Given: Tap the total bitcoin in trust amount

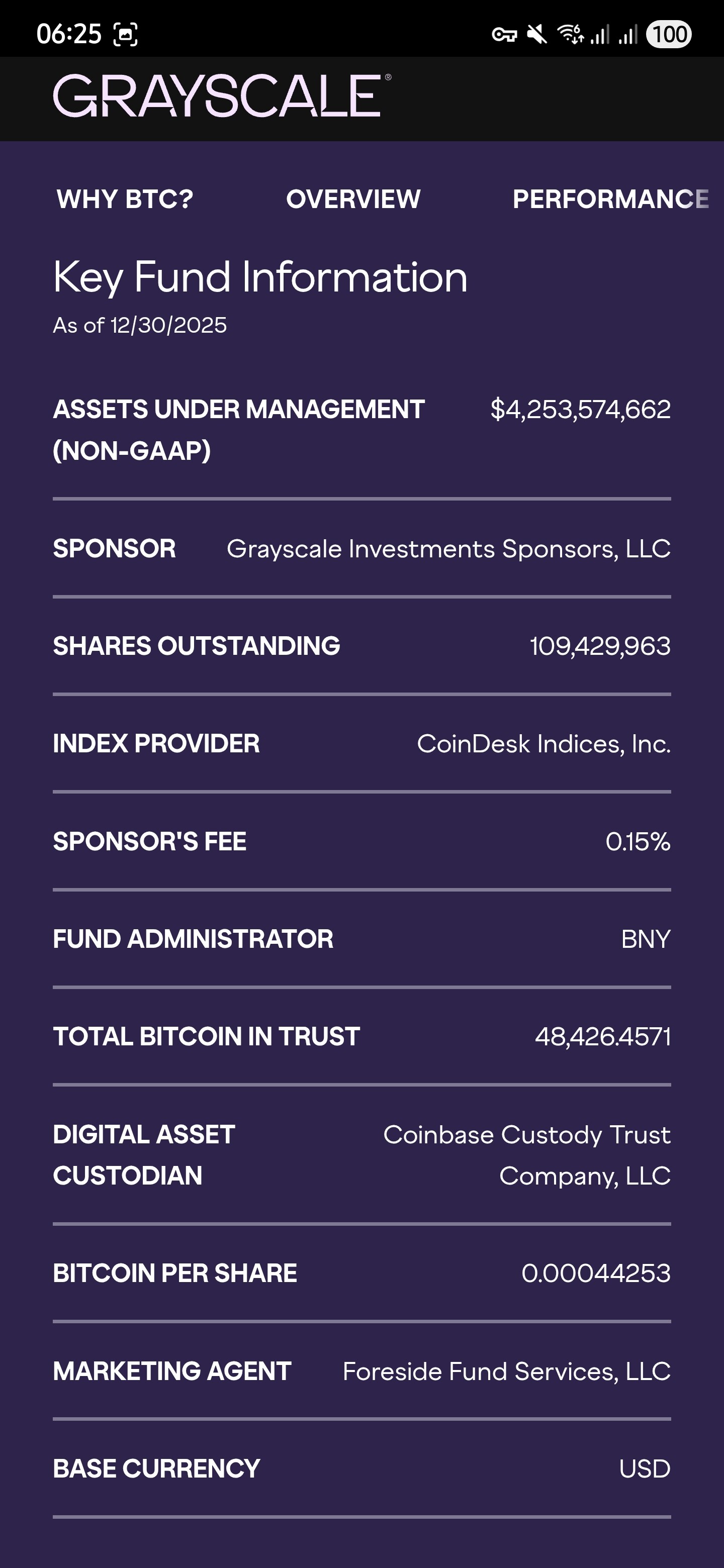Looking at the screenshot, I should [x=602, y=1036].
